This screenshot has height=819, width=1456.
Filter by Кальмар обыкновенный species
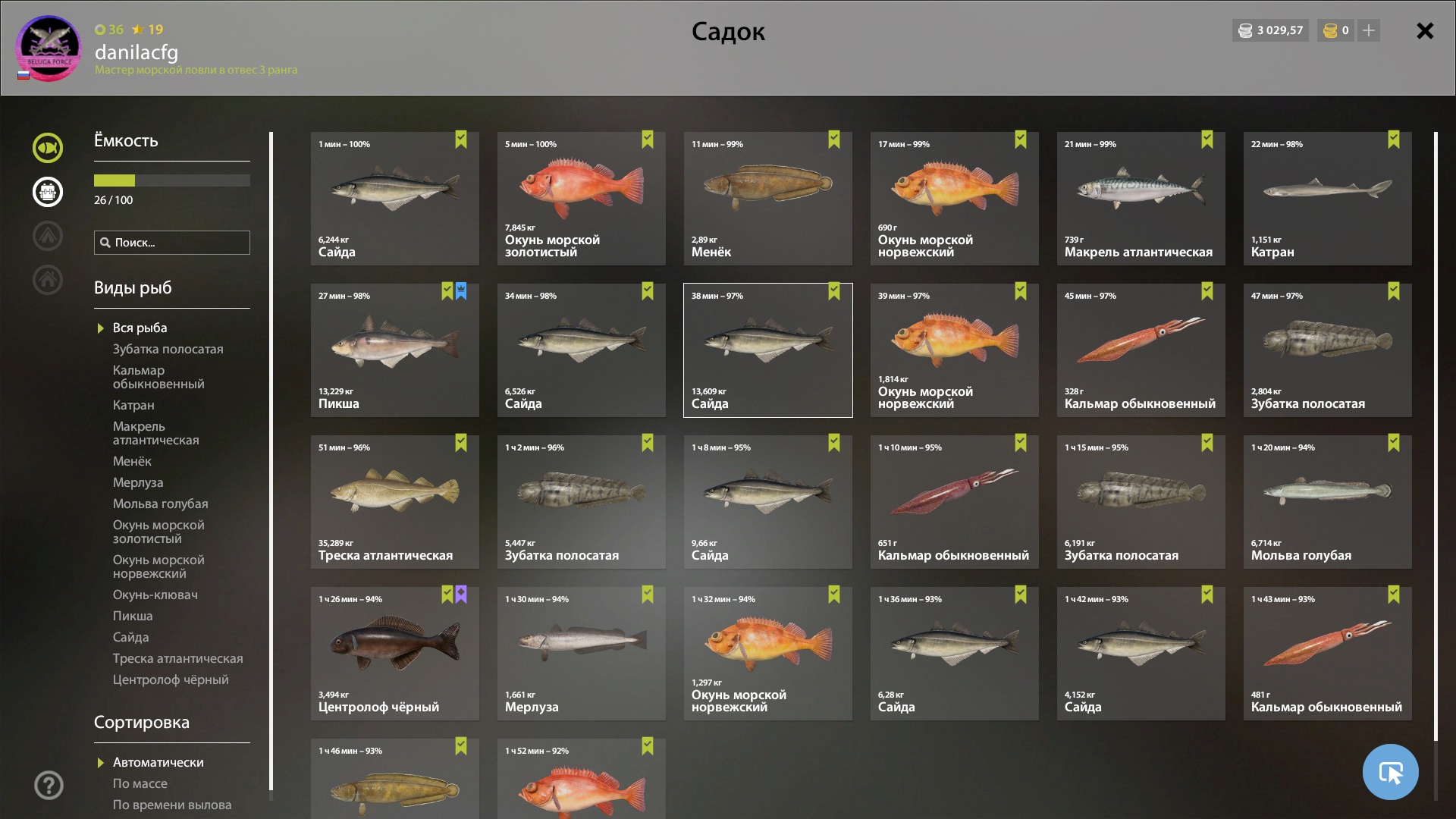coord(158,377)
